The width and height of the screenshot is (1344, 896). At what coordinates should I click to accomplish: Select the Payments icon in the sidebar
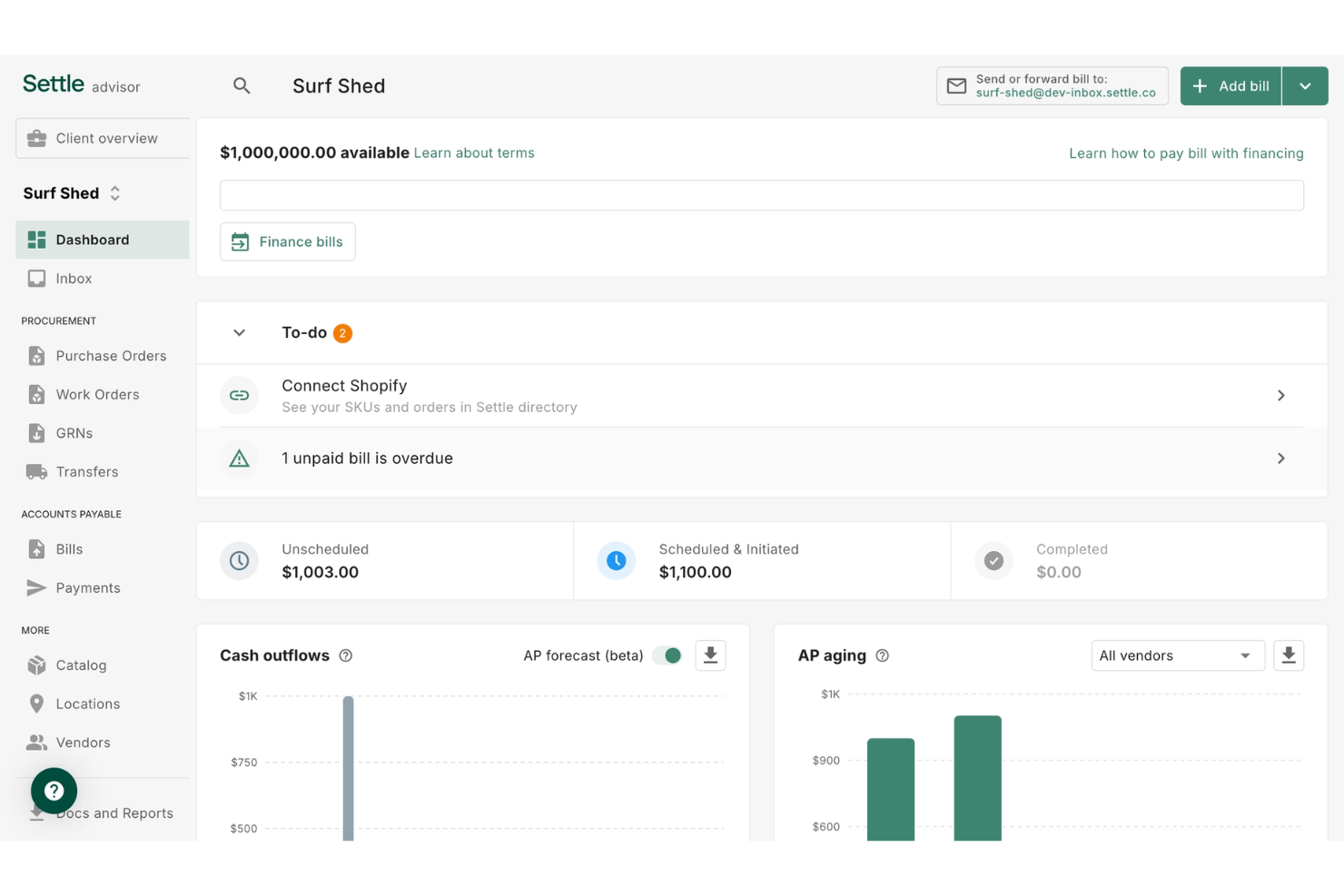click(x=36, y=587)
